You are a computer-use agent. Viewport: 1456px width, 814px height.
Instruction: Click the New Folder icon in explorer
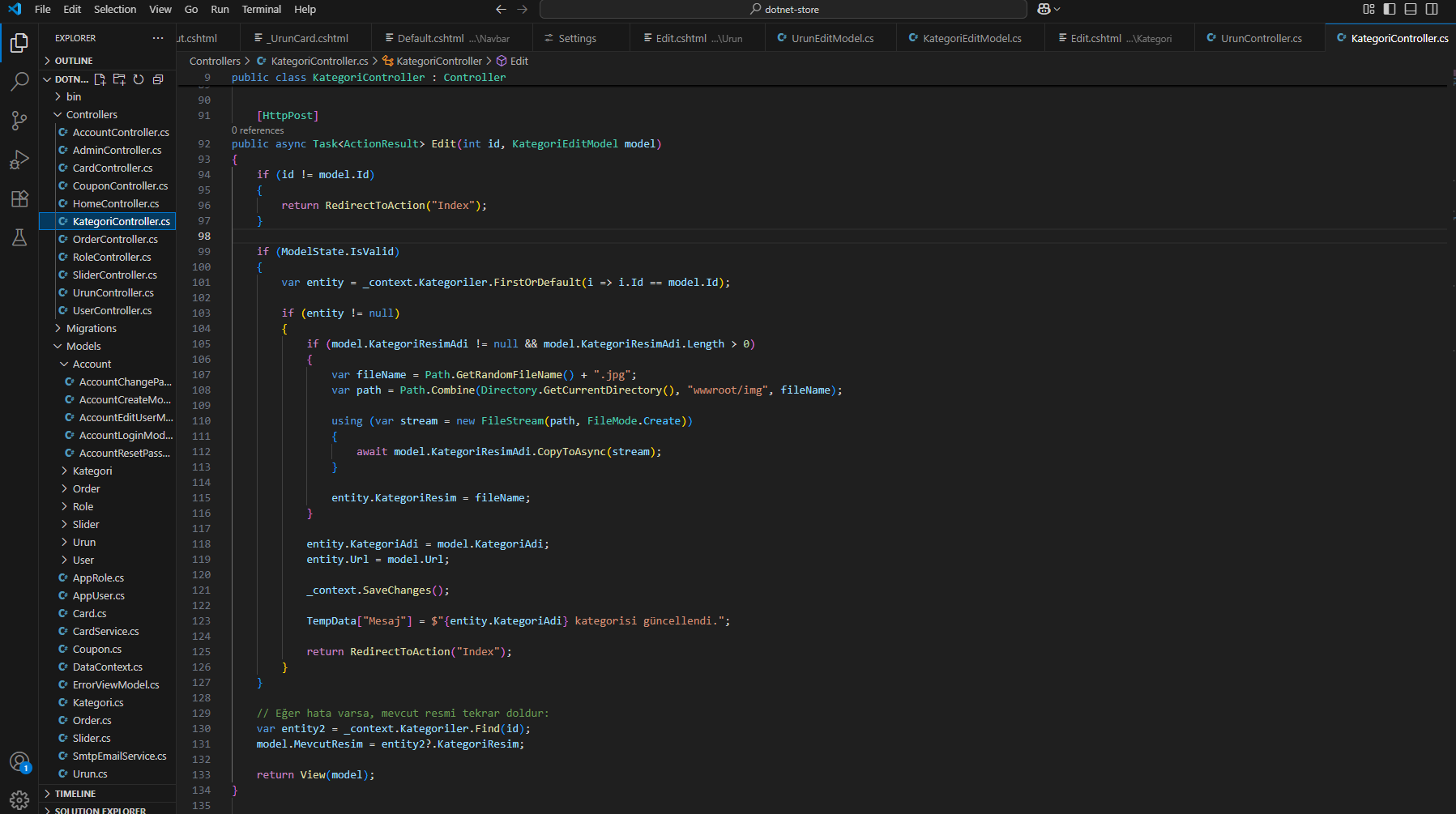click(119, 79)
